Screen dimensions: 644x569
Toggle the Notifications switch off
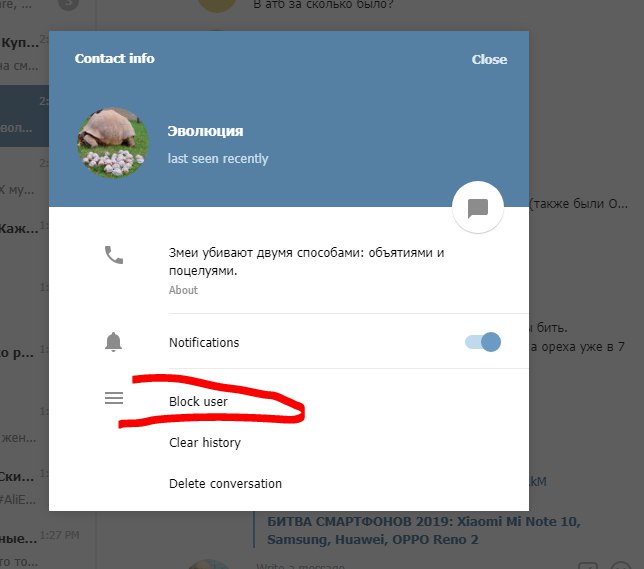pyautogui.click(x=483, y=342)
